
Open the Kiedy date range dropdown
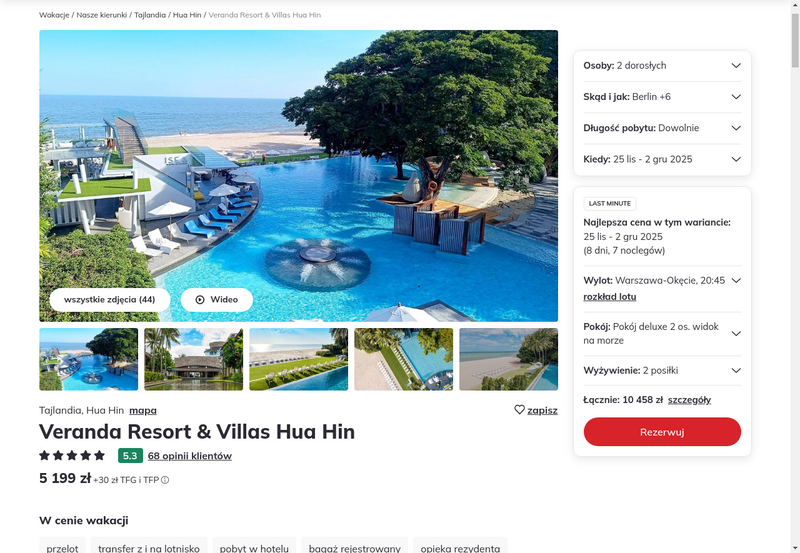click(662, 159)
